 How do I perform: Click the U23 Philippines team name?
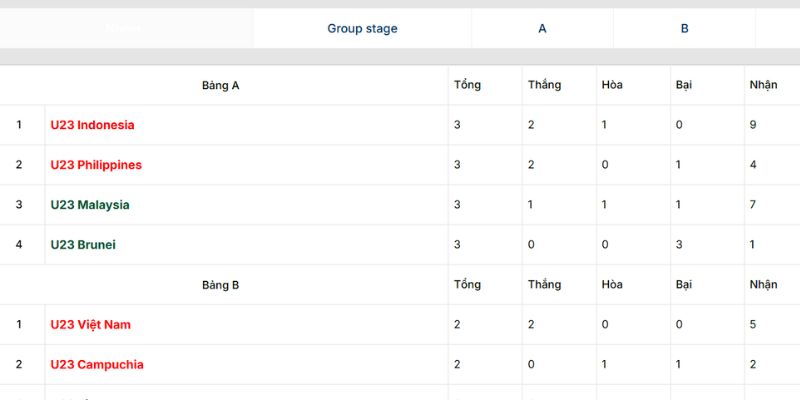coord(96,165)
